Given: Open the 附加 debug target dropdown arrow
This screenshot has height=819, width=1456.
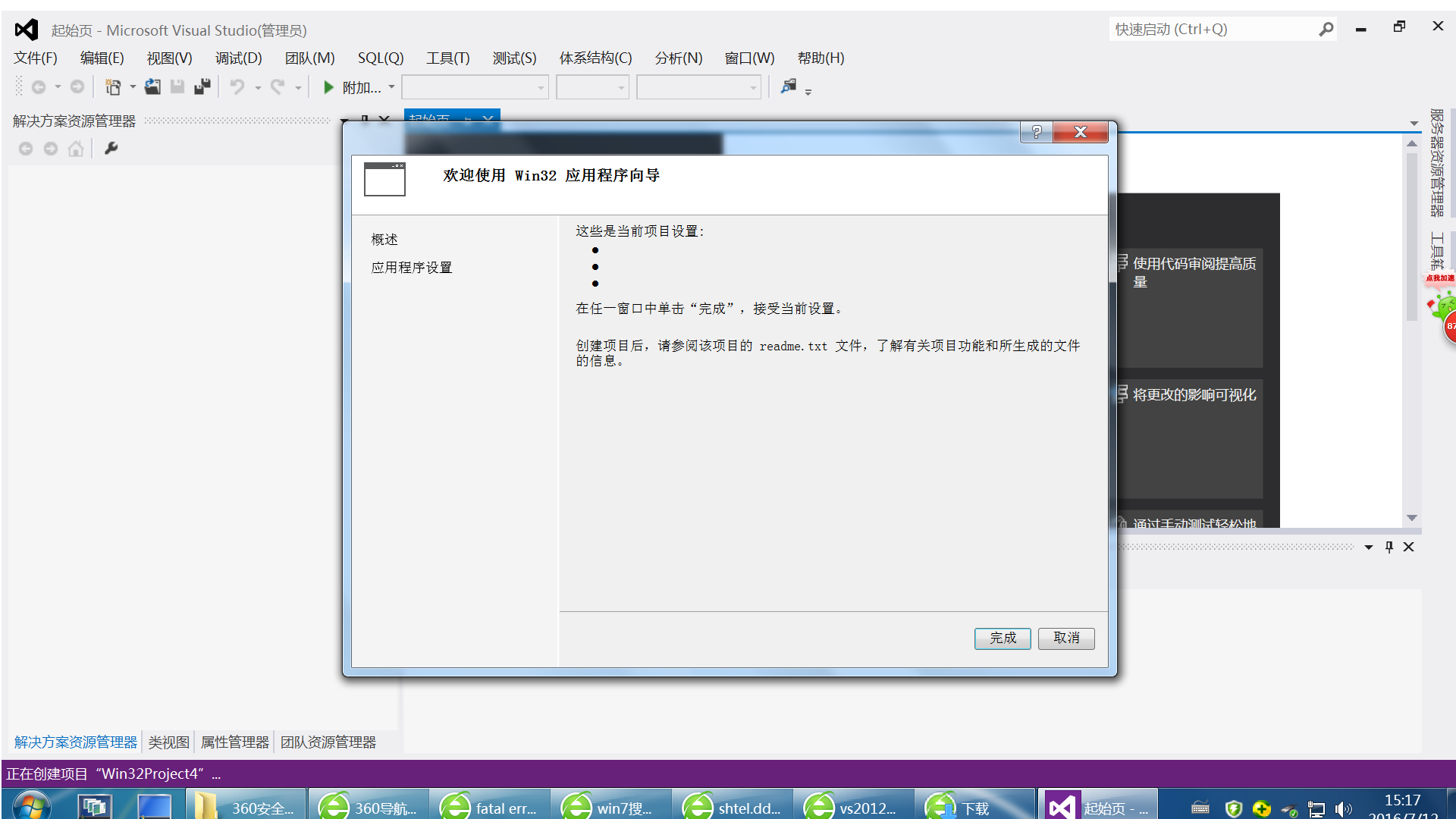Looking at the screenshot, I should point(391,87).
